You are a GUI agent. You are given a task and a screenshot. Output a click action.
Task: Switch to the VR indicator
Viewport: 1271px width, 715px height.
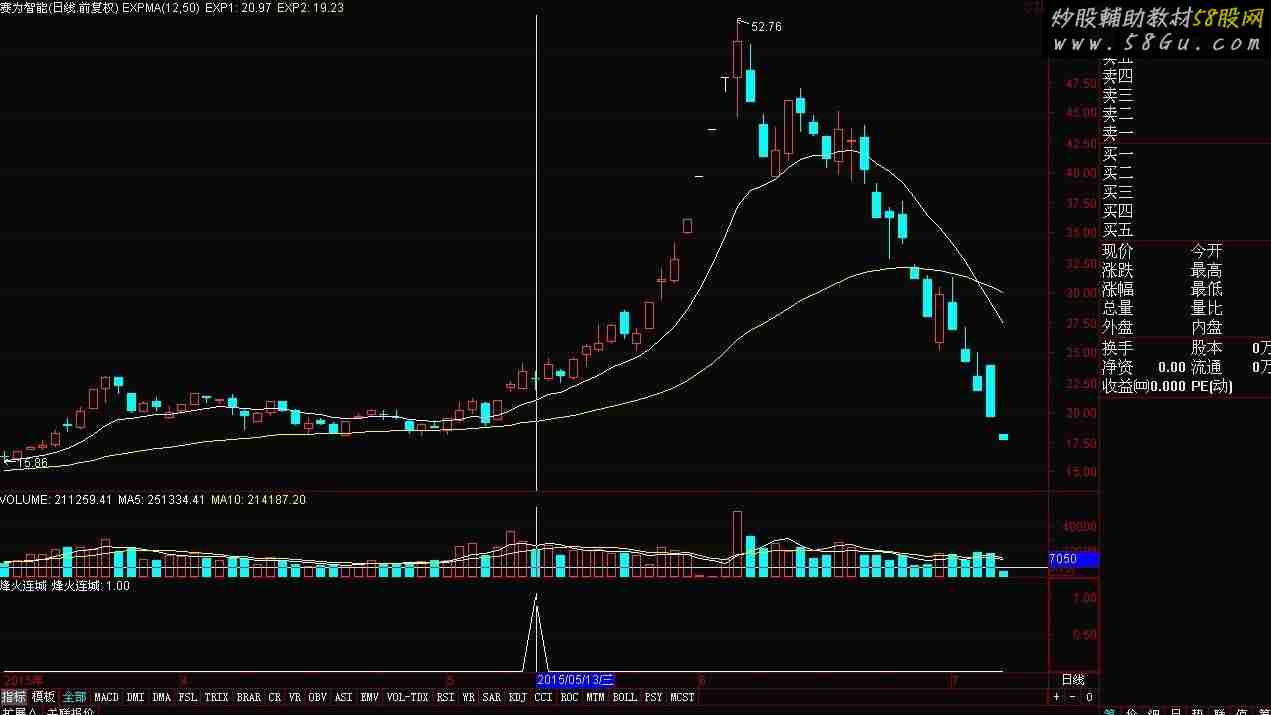295,697
